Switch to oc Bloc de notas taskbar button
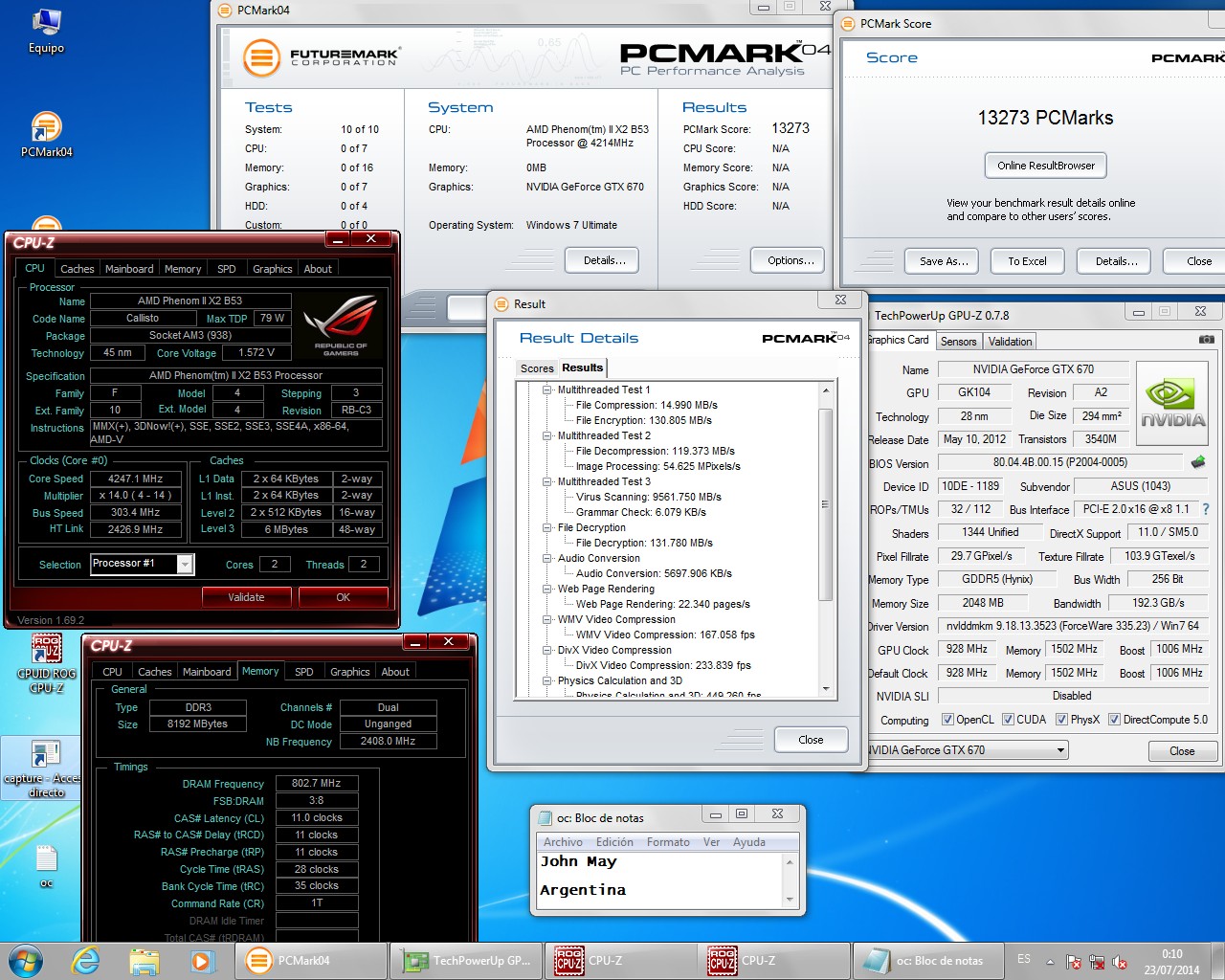Image resolution: width=1225 pixels, height=980 pixels. click(x=928, y=961)
